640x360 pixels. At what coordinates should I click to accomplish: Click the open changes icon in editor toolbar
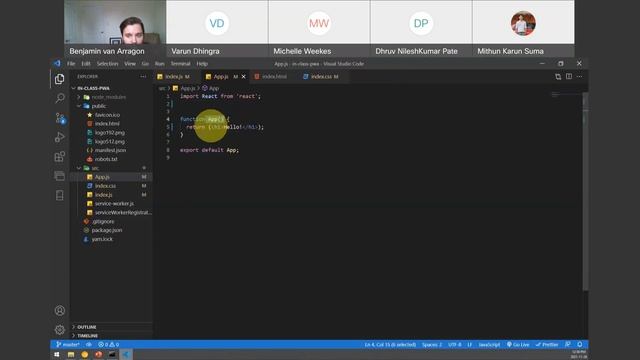tap(558, 76)
